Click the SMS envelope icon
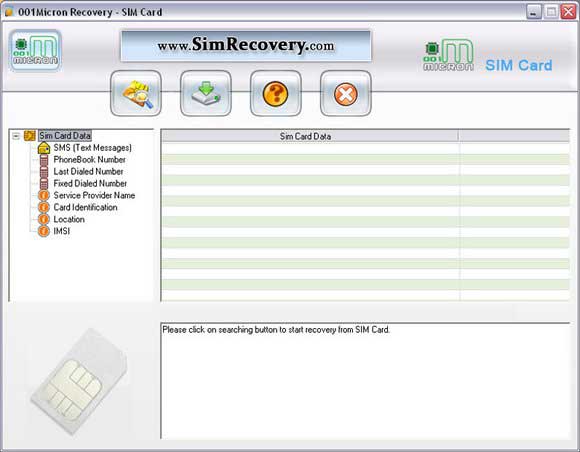The height and width of the screenshot is (452, 580). click(44, 148)
